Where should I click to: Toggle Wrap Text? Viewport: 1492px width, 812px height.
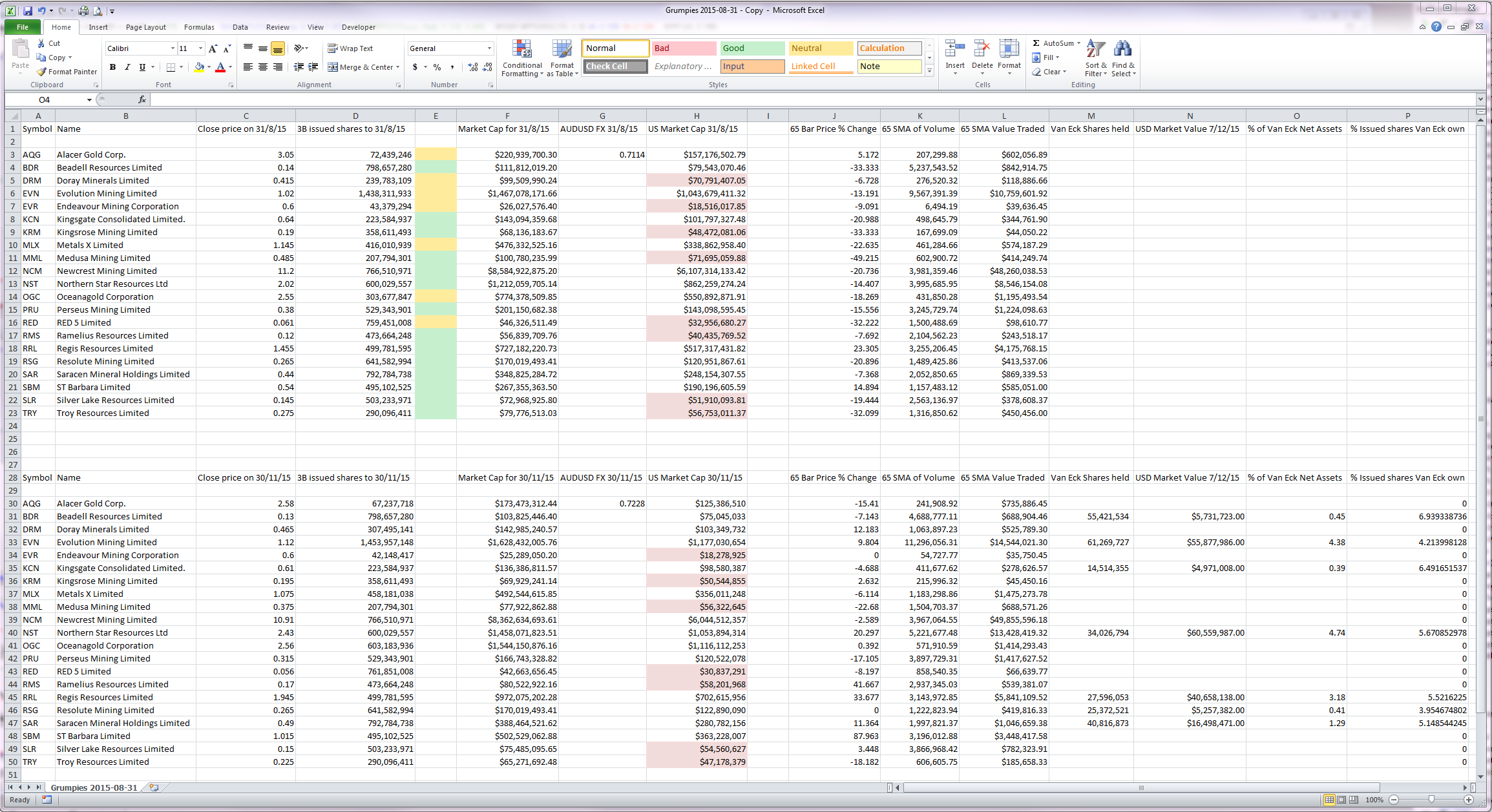pos(351,48)
